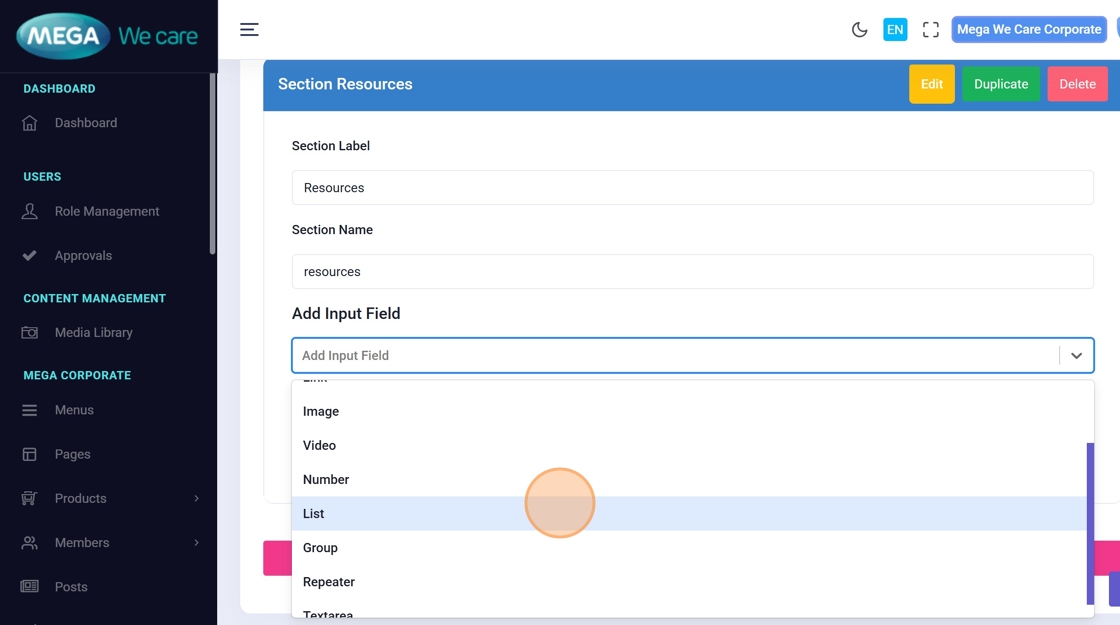Toggle dark mode with the moon icon

click(859, 30)
